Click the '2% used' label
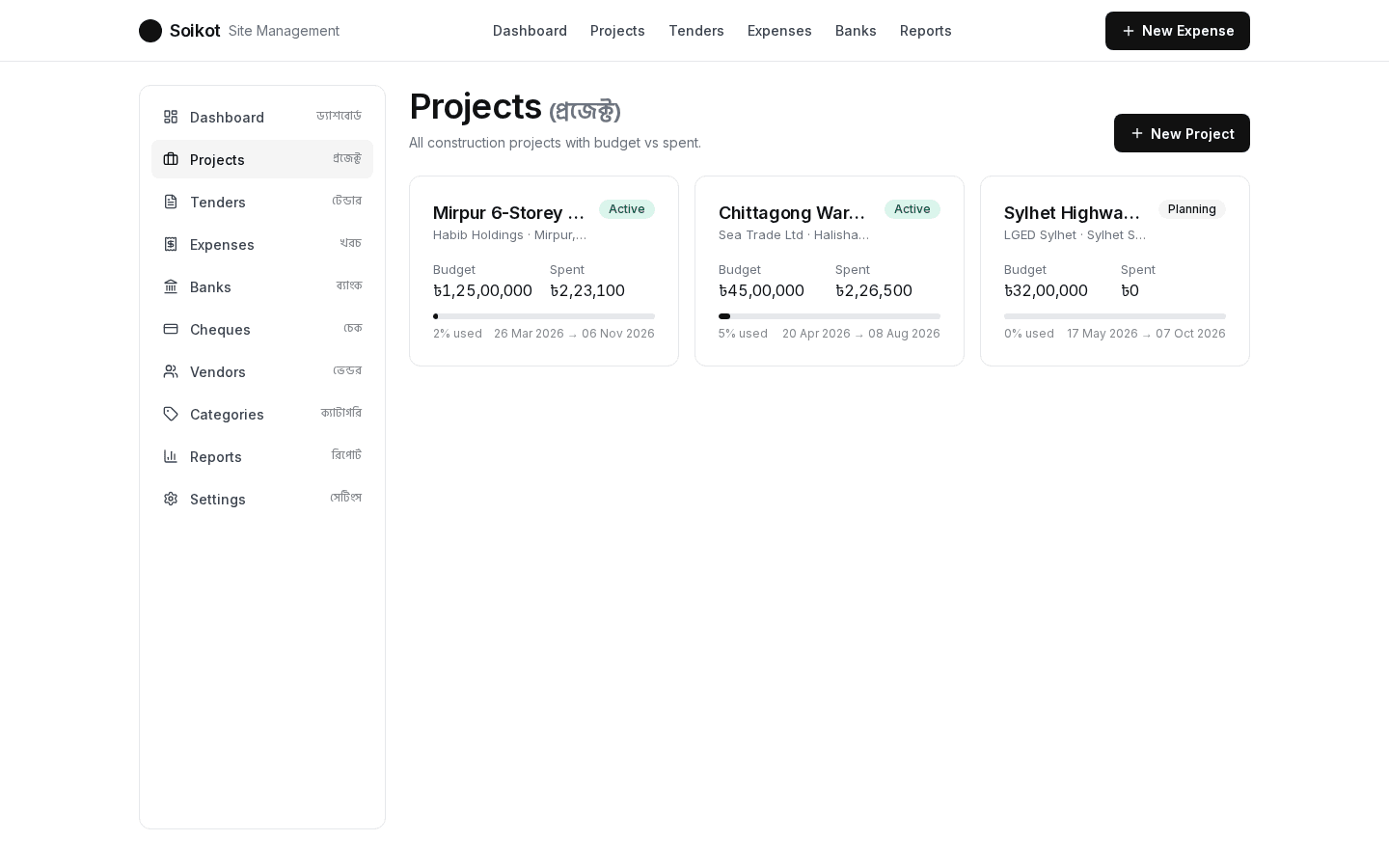This screenshot has width=1389, height=868. point(457,334)
